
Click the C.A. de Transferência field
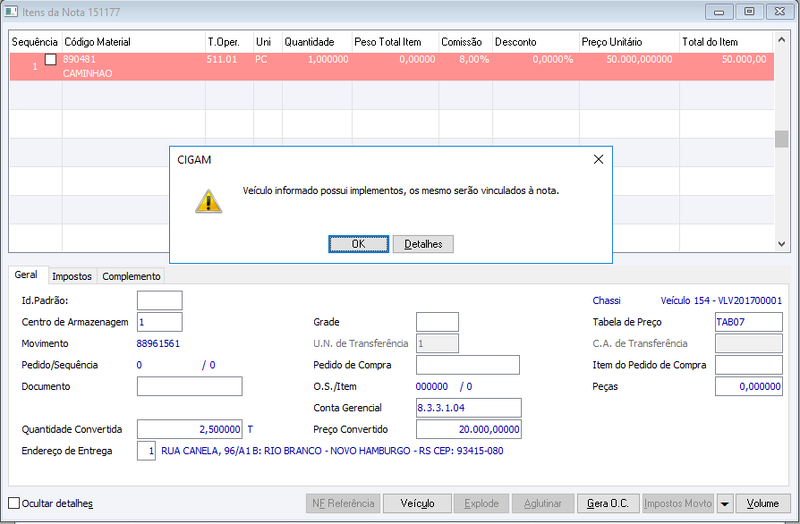point(748,343)
